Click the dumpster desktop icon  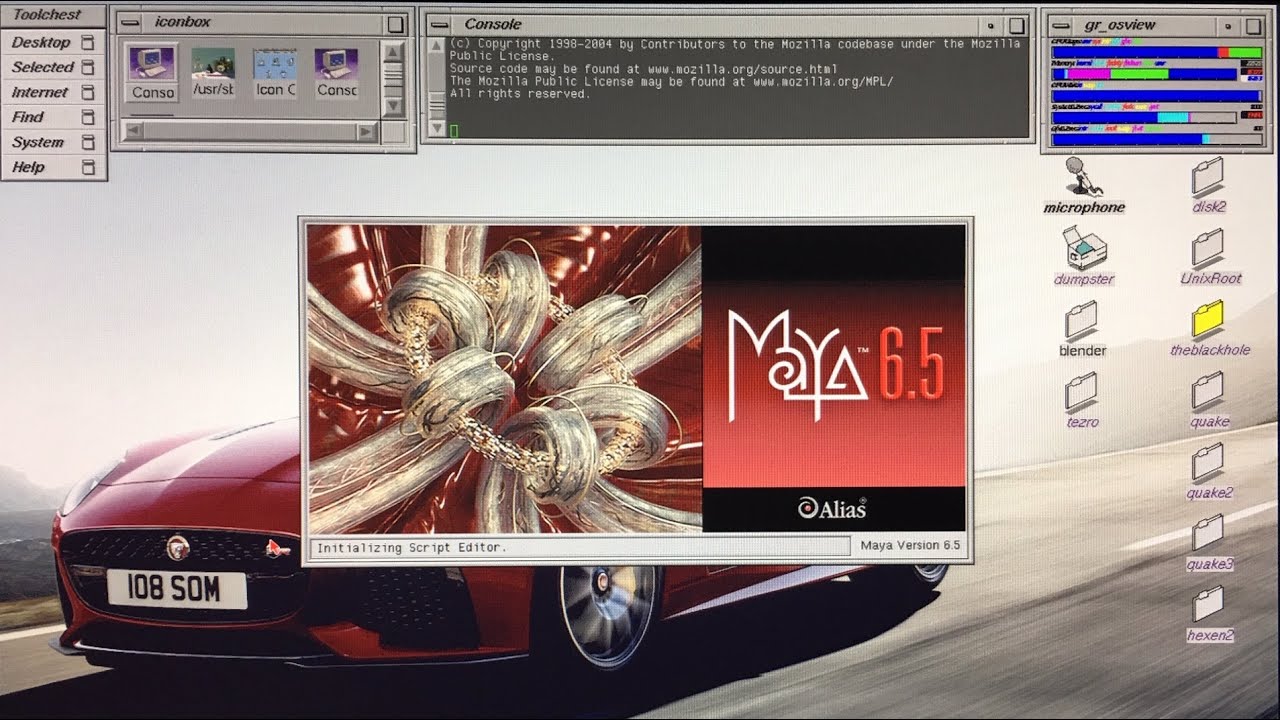tap(1084, 255)
